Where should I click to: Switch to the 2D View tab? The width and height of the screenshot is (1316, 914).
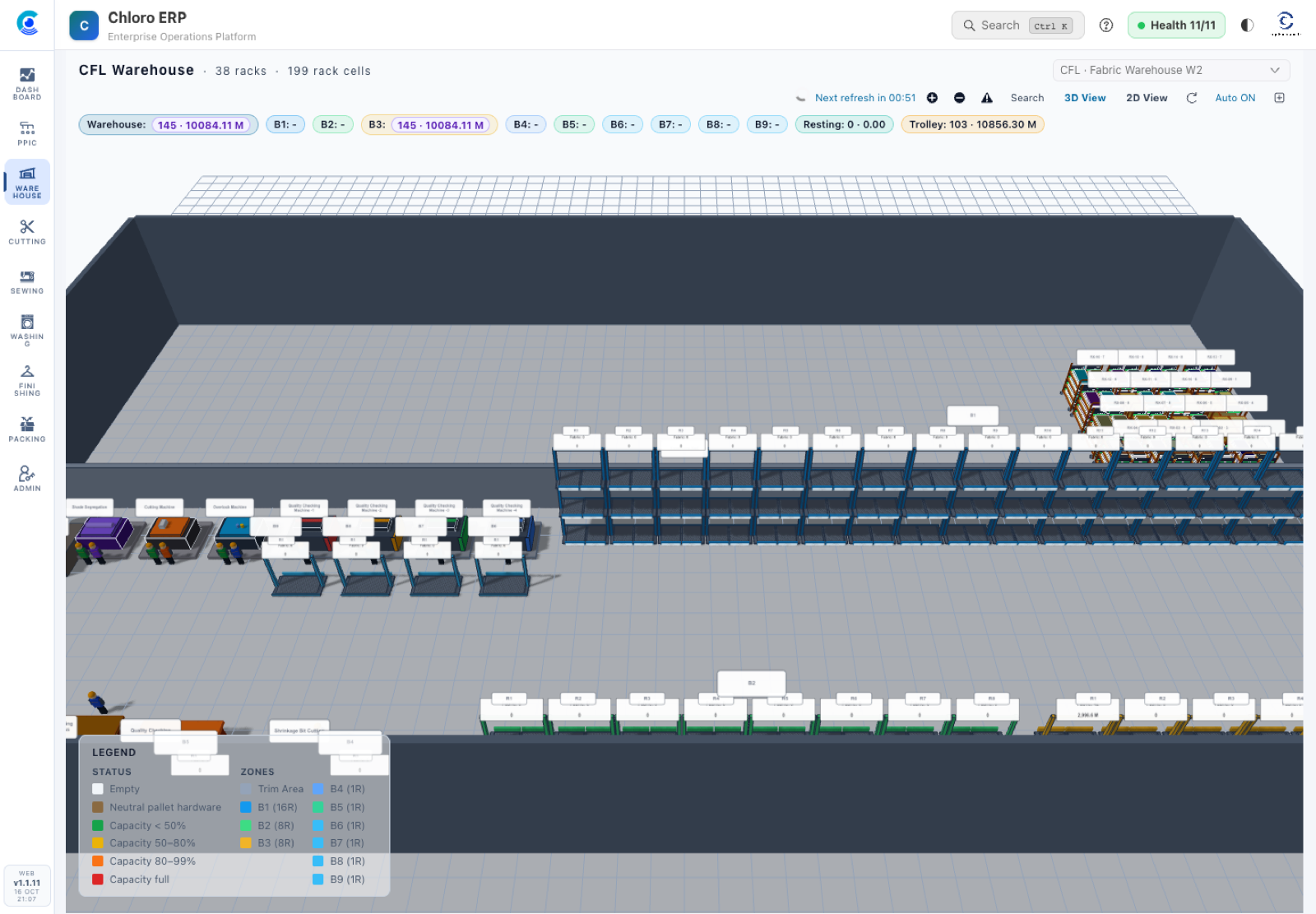pyautogui.click(x=1147, y=98)
